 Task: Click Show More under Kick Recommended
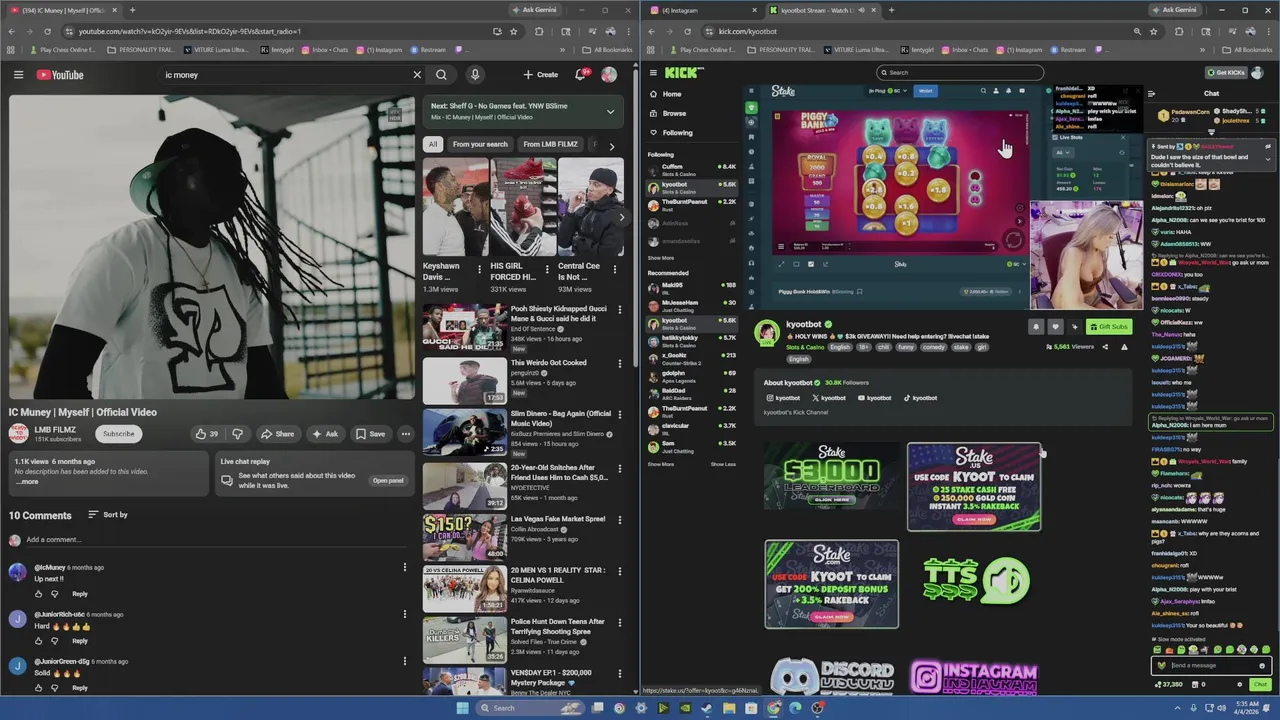[660, 464]
